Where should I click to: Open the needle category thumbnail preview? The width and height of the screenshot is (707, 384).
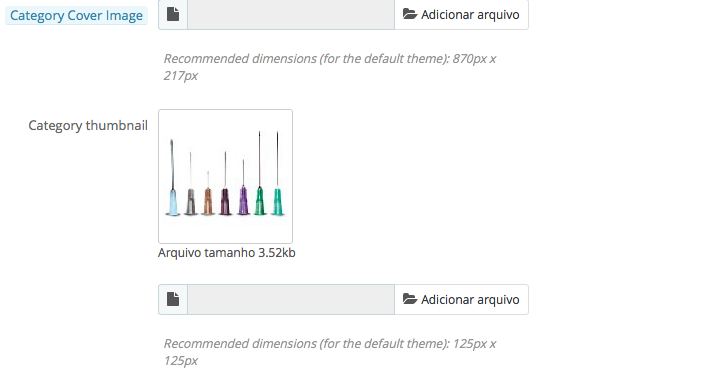(225, 176)
